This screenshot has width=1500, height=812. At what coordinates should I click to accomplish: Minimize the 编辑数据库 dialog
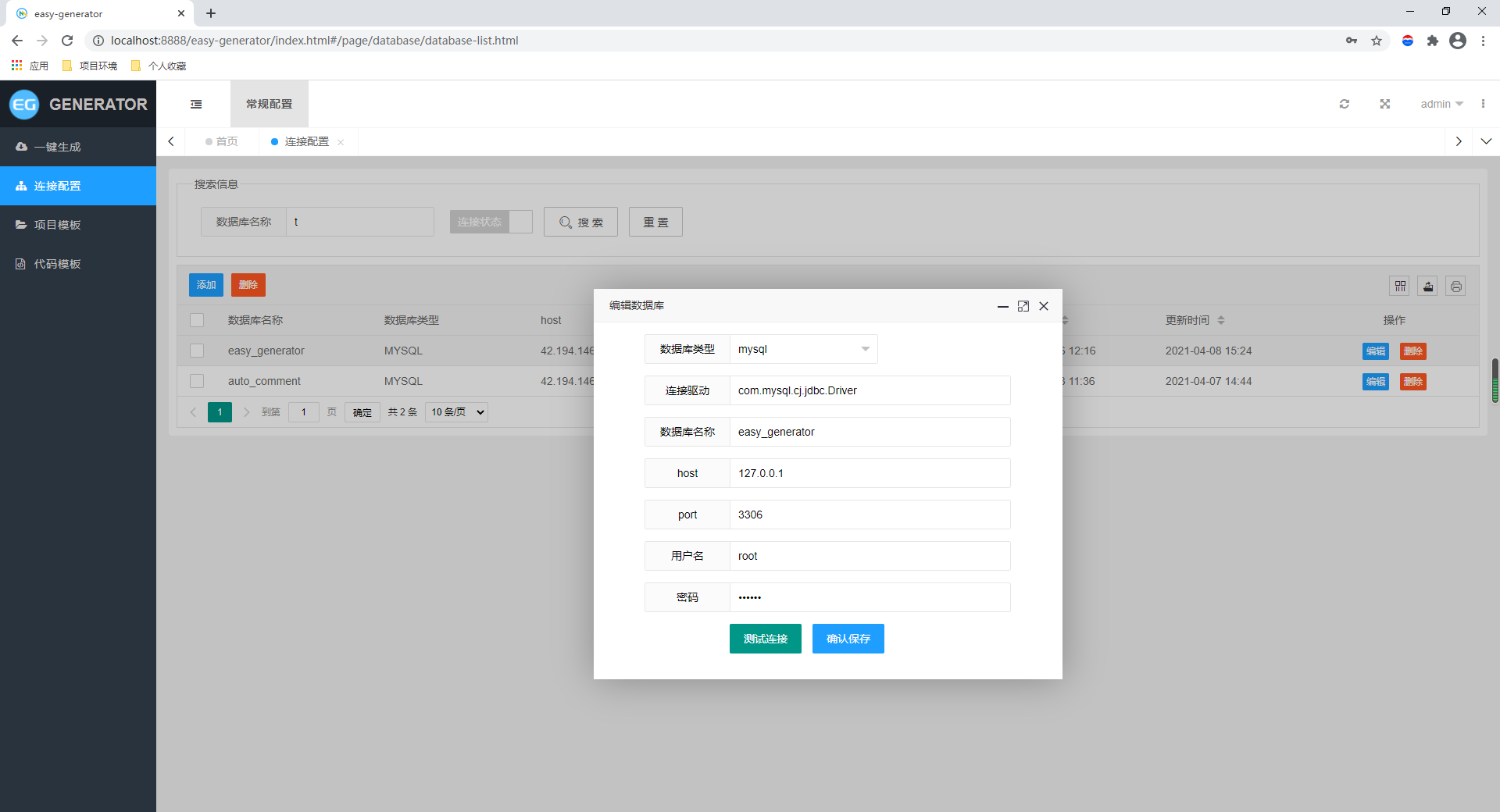1003,306
